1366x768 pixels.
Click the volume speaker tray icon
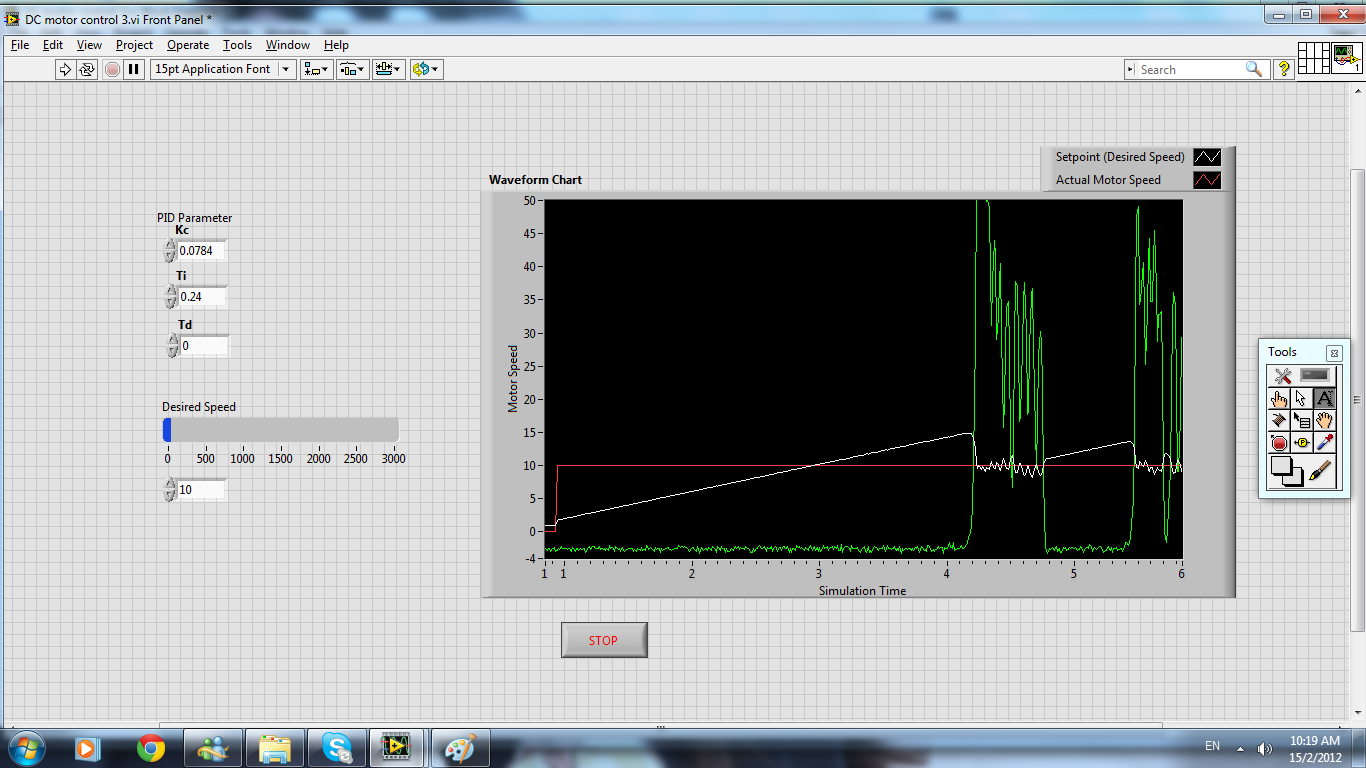coord(1264,747)
